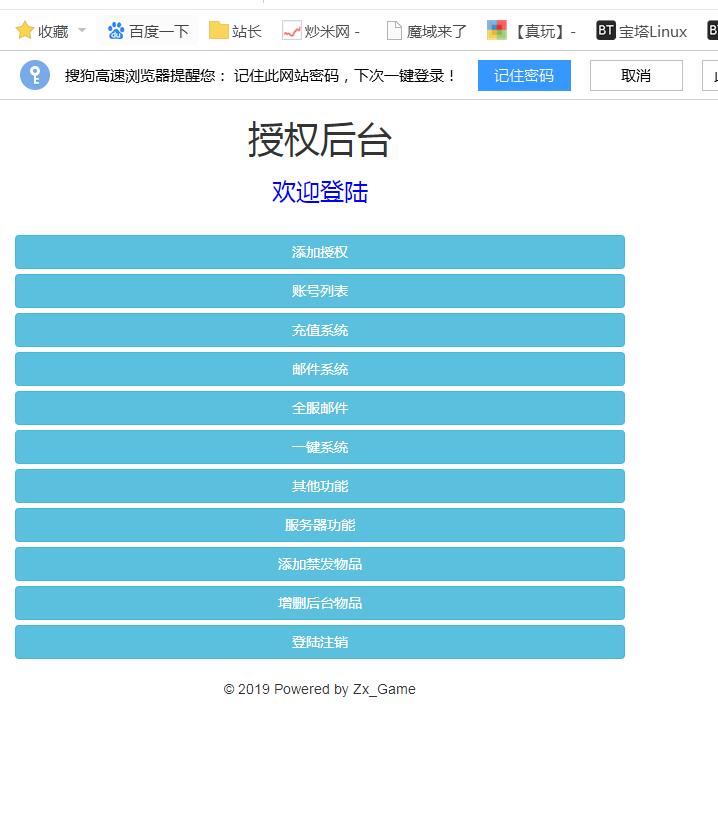The height and width of the screenshot is (826, 718).
Task: Open the 账号列表 page
Action: pos(320,291)
